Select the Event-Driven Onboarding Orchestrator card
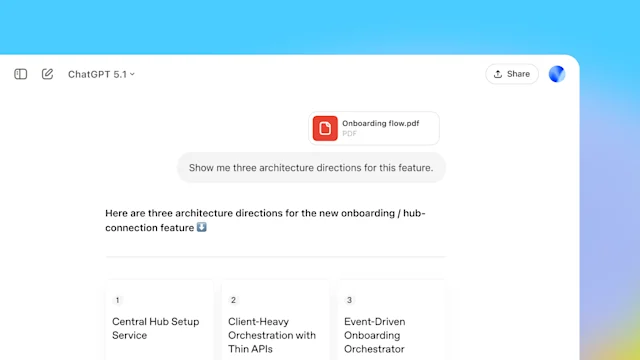The height and width of the screenshot is (360, 640). (391, 320)
